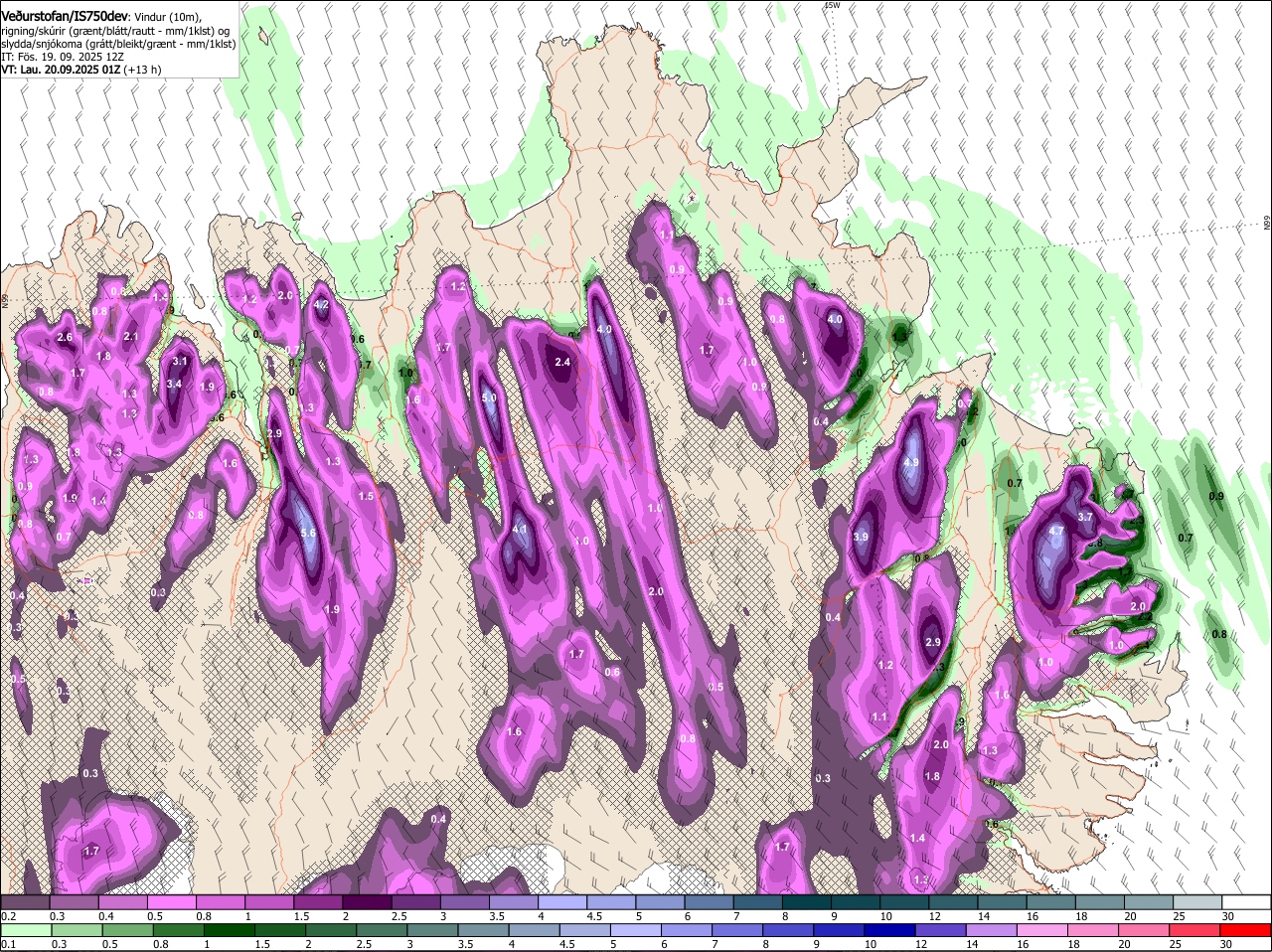Click the 3.7 precipitation value on the map
The height and width of the screenshot is (952, 1272).
pos(1085,517)
